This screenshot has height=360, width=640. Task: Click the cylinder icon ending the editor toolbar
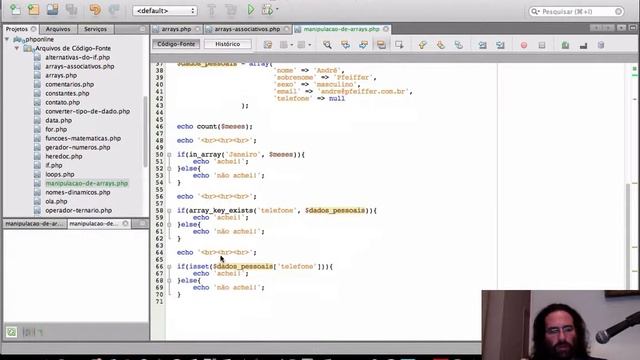click(x=601, y=44)
